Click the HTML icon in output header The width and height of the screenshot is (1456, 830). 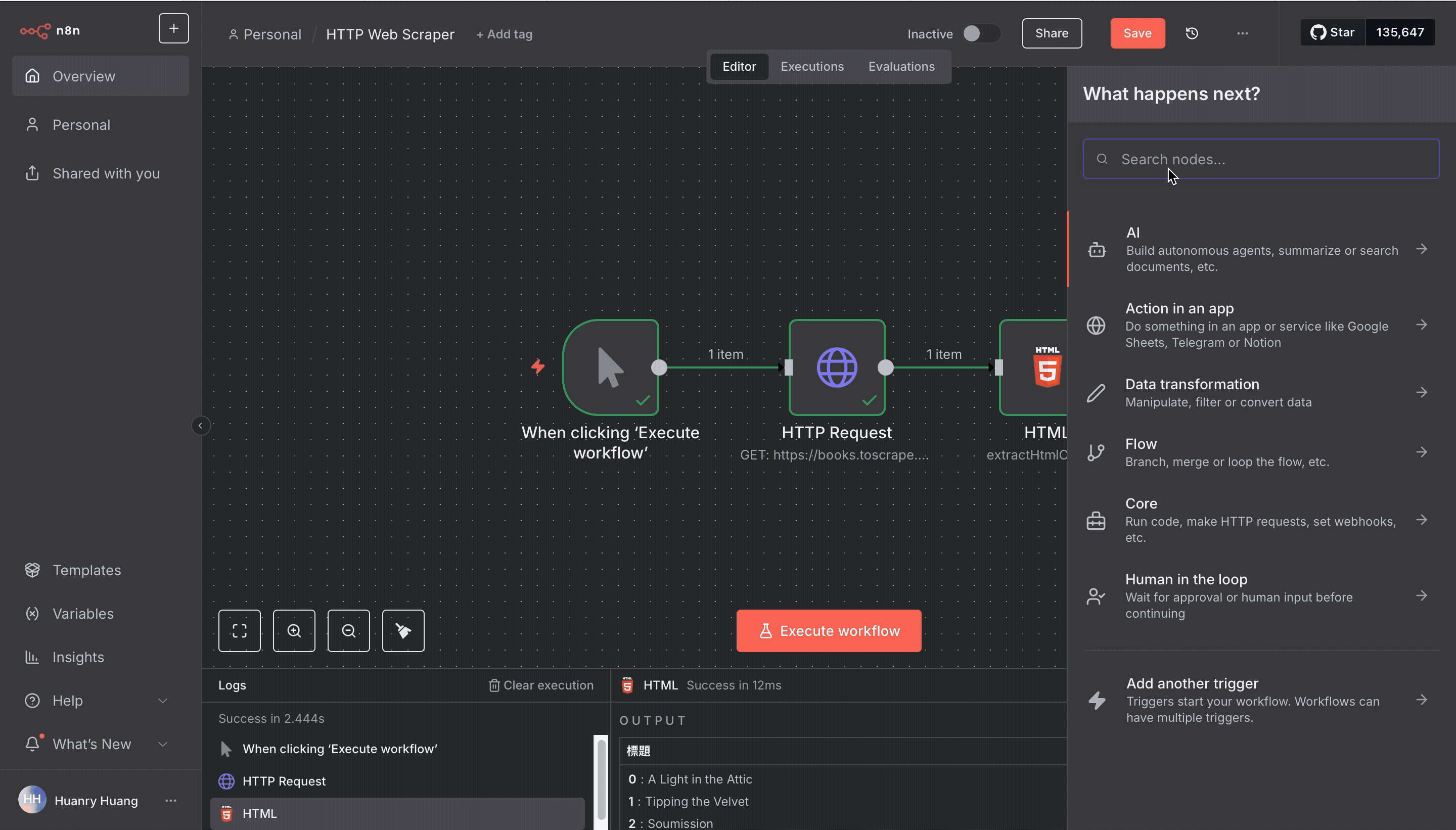[627, 685]
